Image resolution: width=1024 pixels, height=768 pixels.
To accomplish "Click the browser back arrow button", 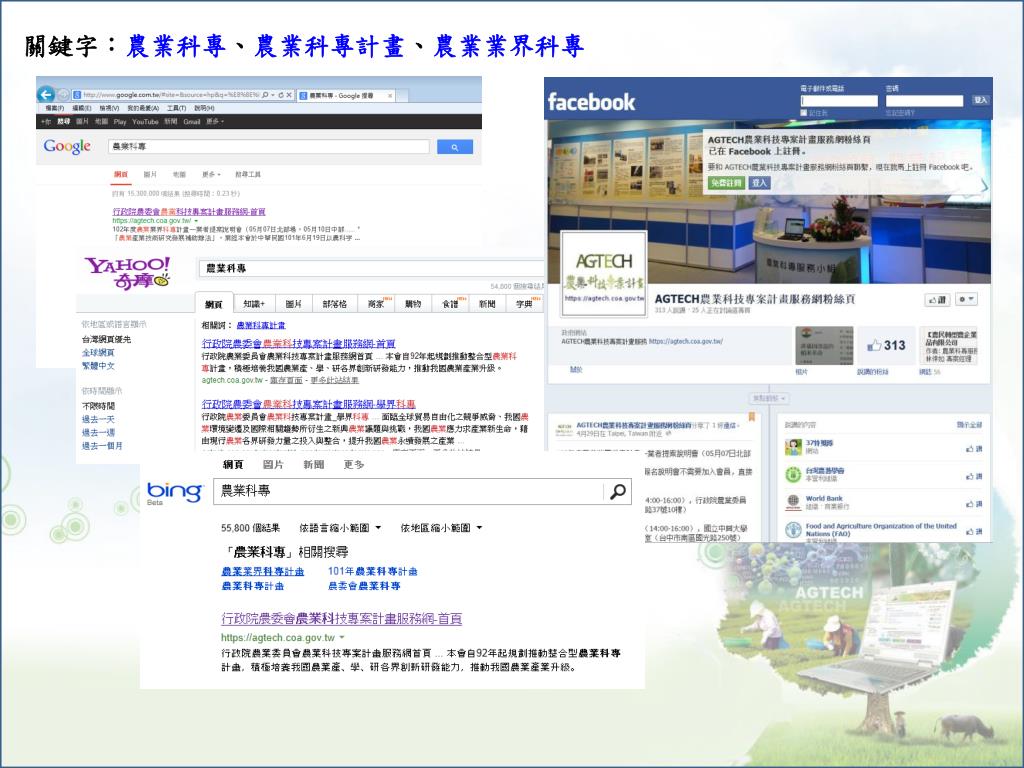I will 46,95.
